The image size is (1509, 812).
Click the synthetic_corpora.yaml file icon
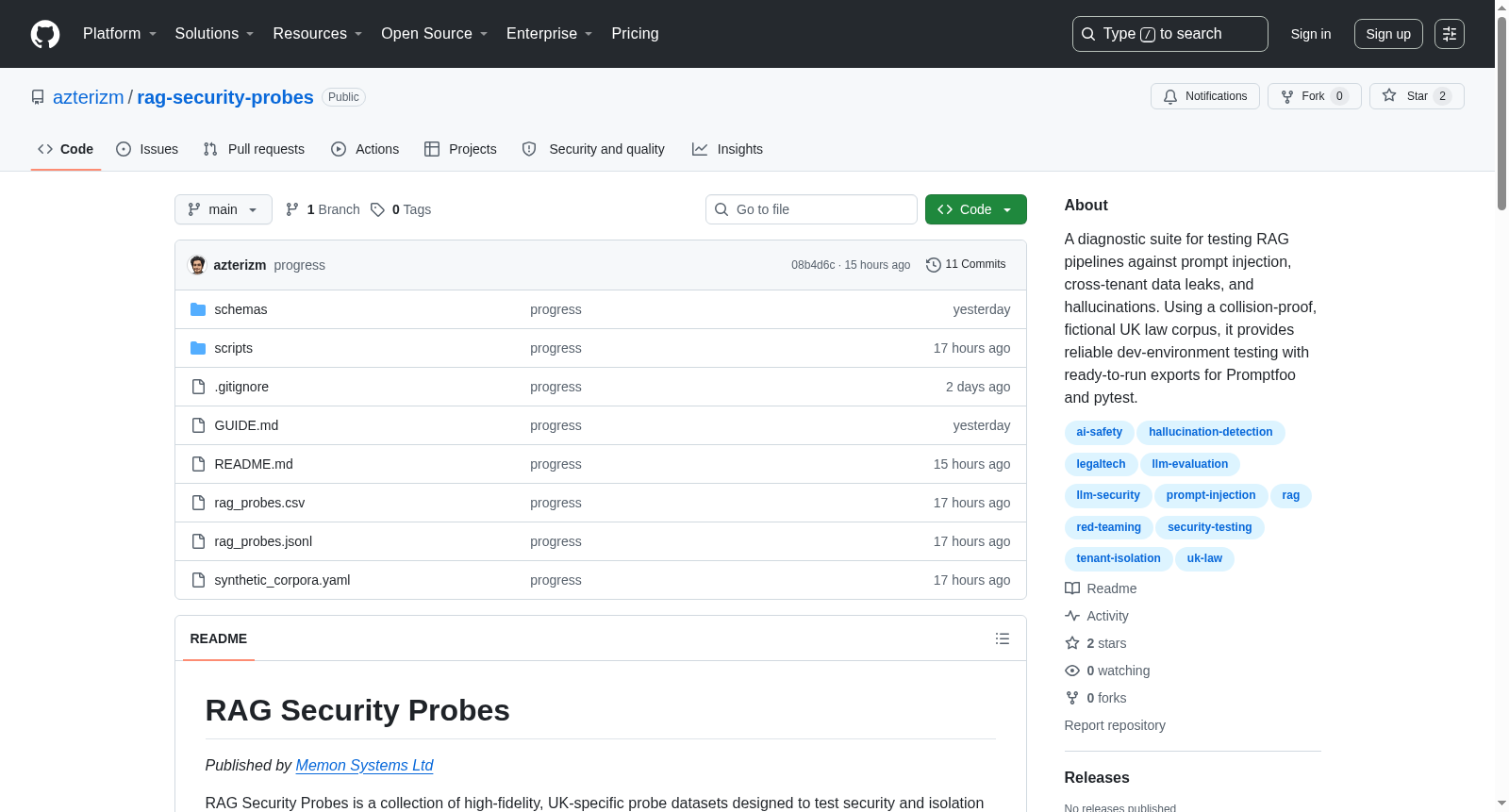tap(198, 580)
